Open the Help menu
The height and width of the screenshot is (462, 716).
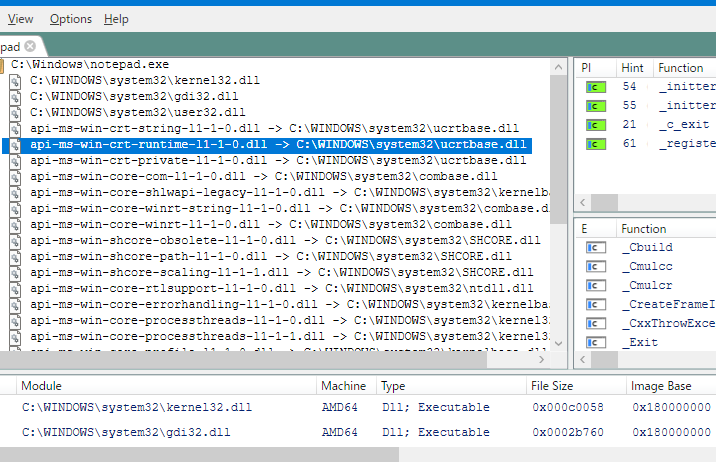coord(116,19)
